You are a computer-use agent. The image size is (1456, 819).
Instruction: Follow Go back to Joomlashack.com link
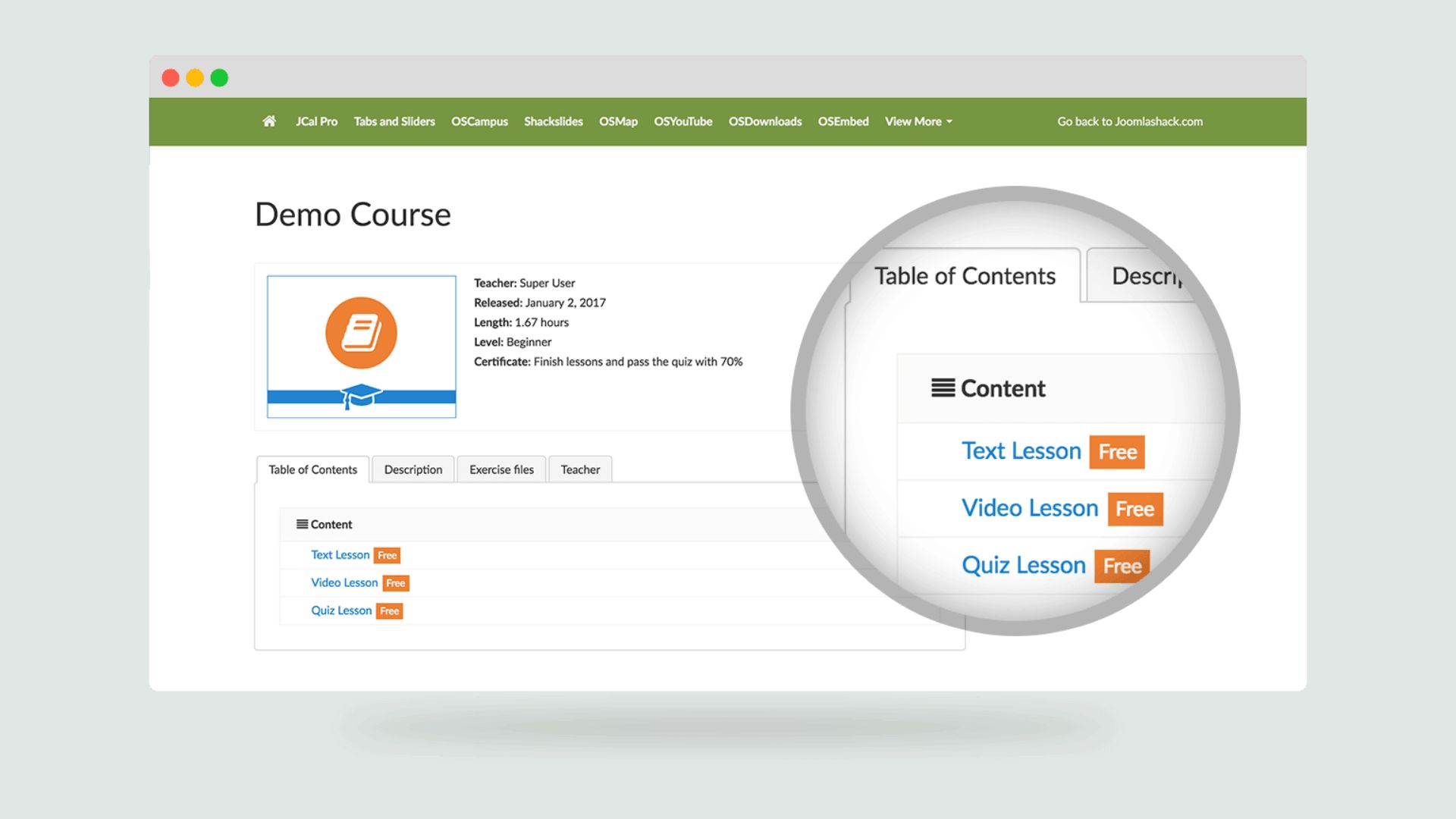pyautogui.click(x=1130, y=121)
